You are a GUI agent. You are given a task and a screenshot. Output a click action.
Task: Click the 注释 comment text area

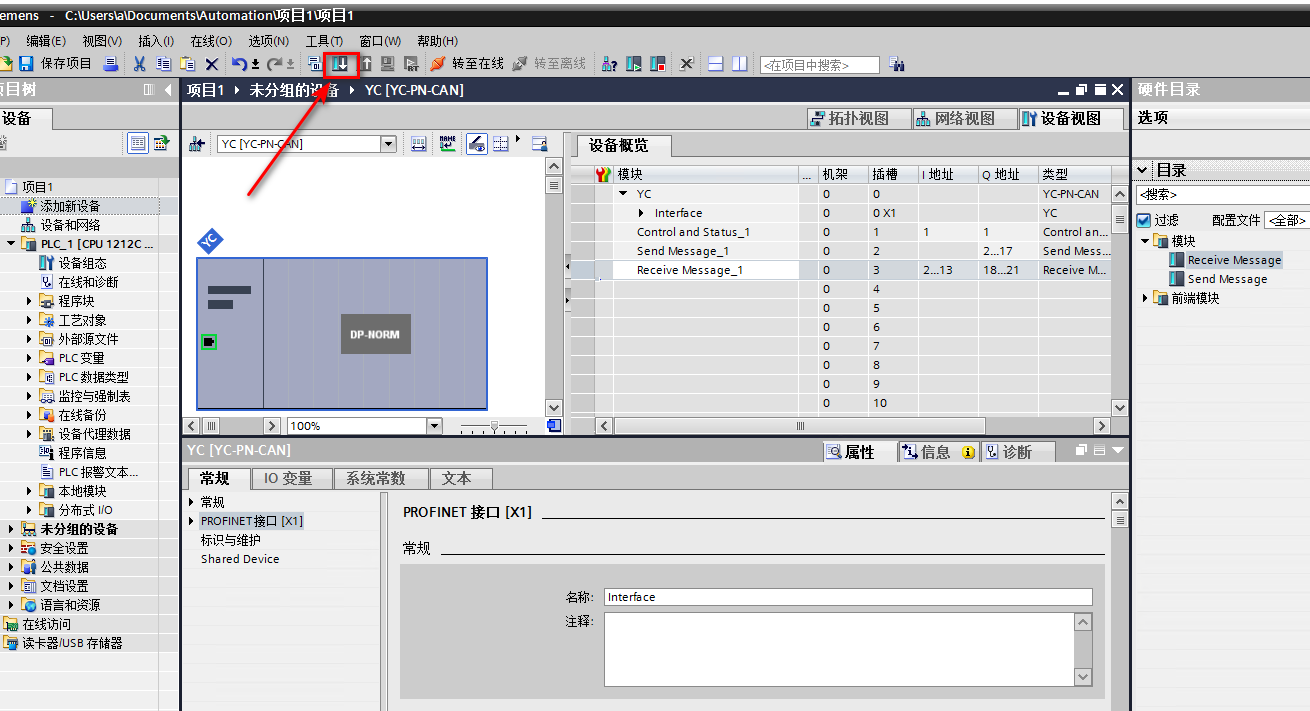839,650
